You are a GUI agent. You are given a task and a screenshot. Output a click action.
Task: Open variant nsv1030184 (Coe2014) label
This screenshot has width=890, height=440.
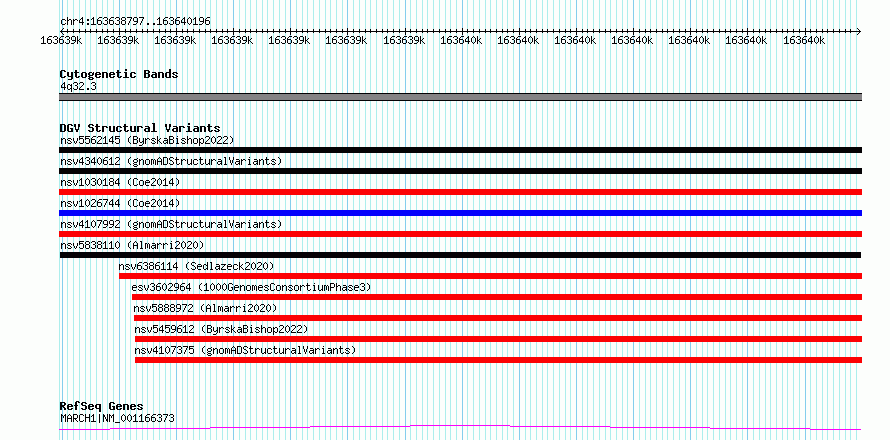[x=120, y=182]
